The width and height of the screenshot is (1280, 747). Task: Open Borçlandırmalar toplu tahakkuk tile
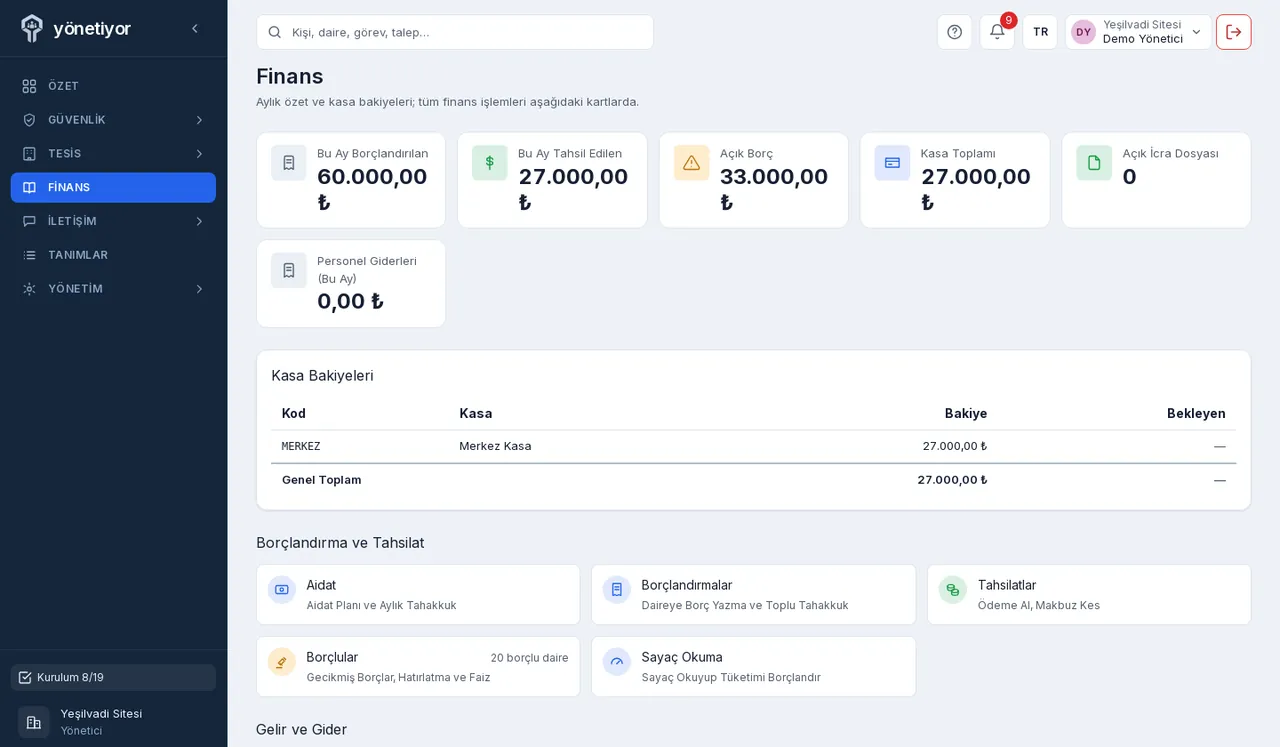(753, 595)
